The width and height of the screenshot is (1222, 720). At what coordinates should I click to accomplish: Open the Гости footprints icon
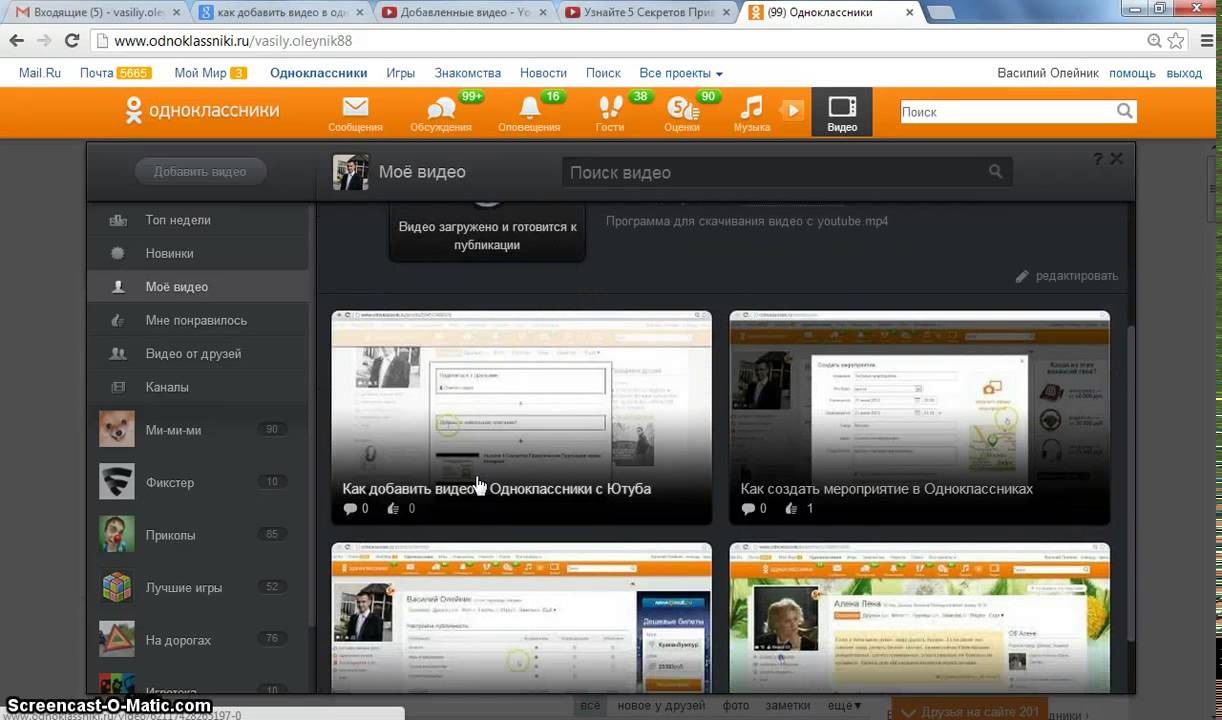(x=609, y=108)
